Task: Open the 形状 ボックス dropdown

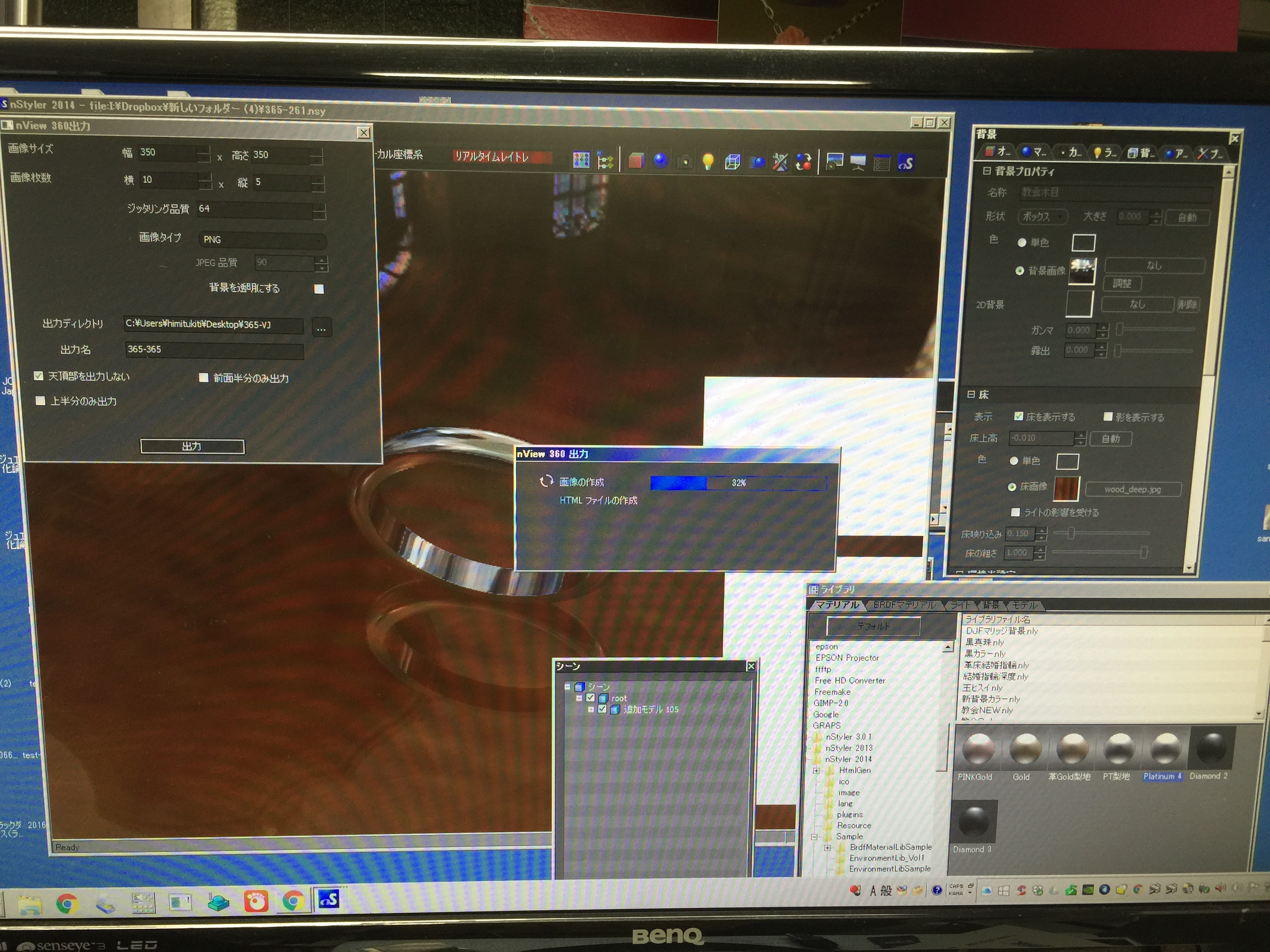Action: tap(1043, 216)
